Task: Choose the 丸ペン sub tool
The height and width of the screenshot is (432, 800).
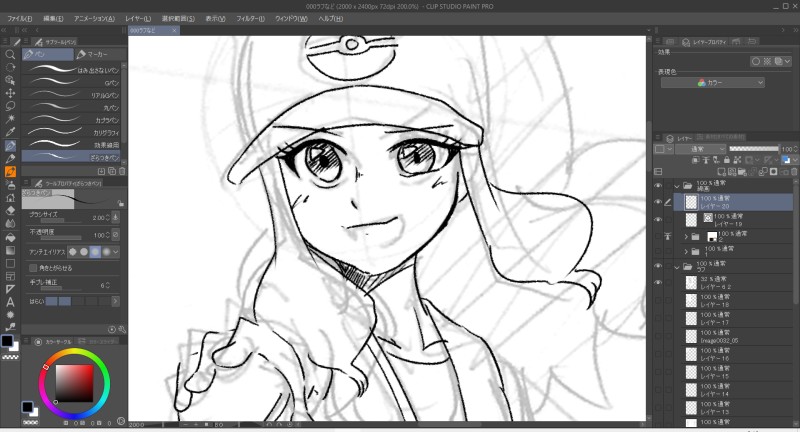Action: 71,108
